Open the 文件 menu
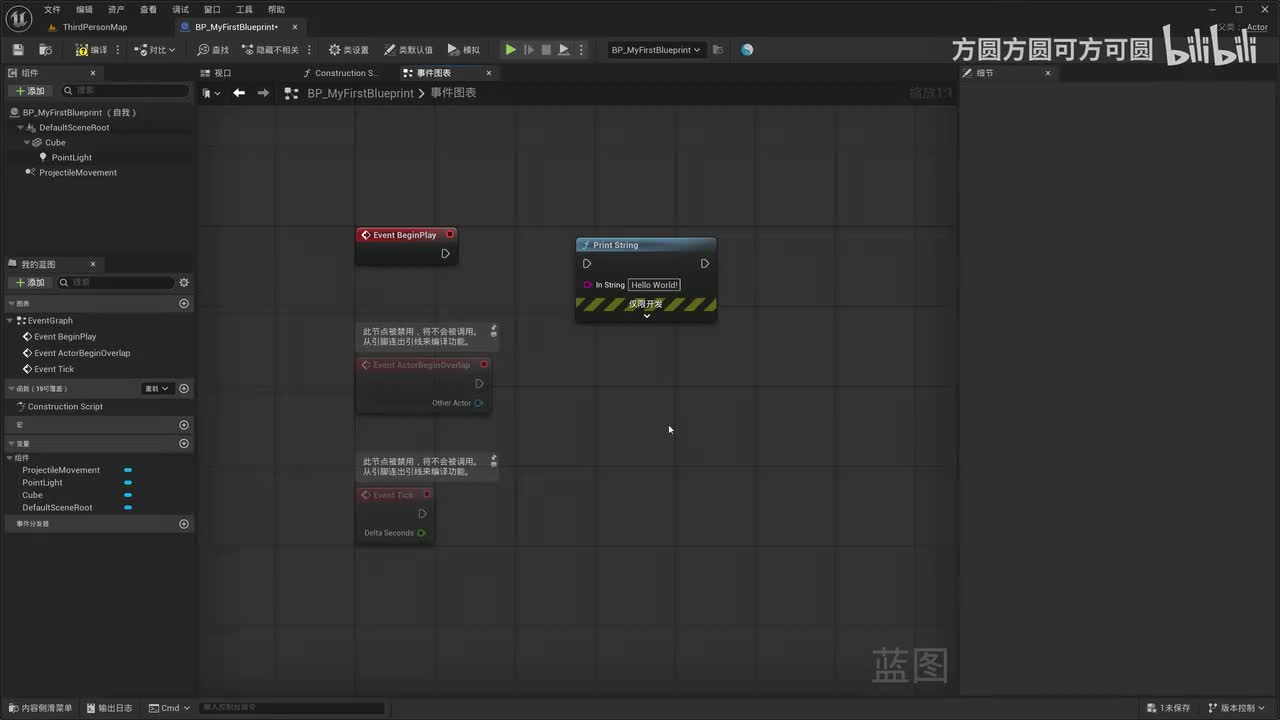This screenshot has height=720, width=1280. 52,9
